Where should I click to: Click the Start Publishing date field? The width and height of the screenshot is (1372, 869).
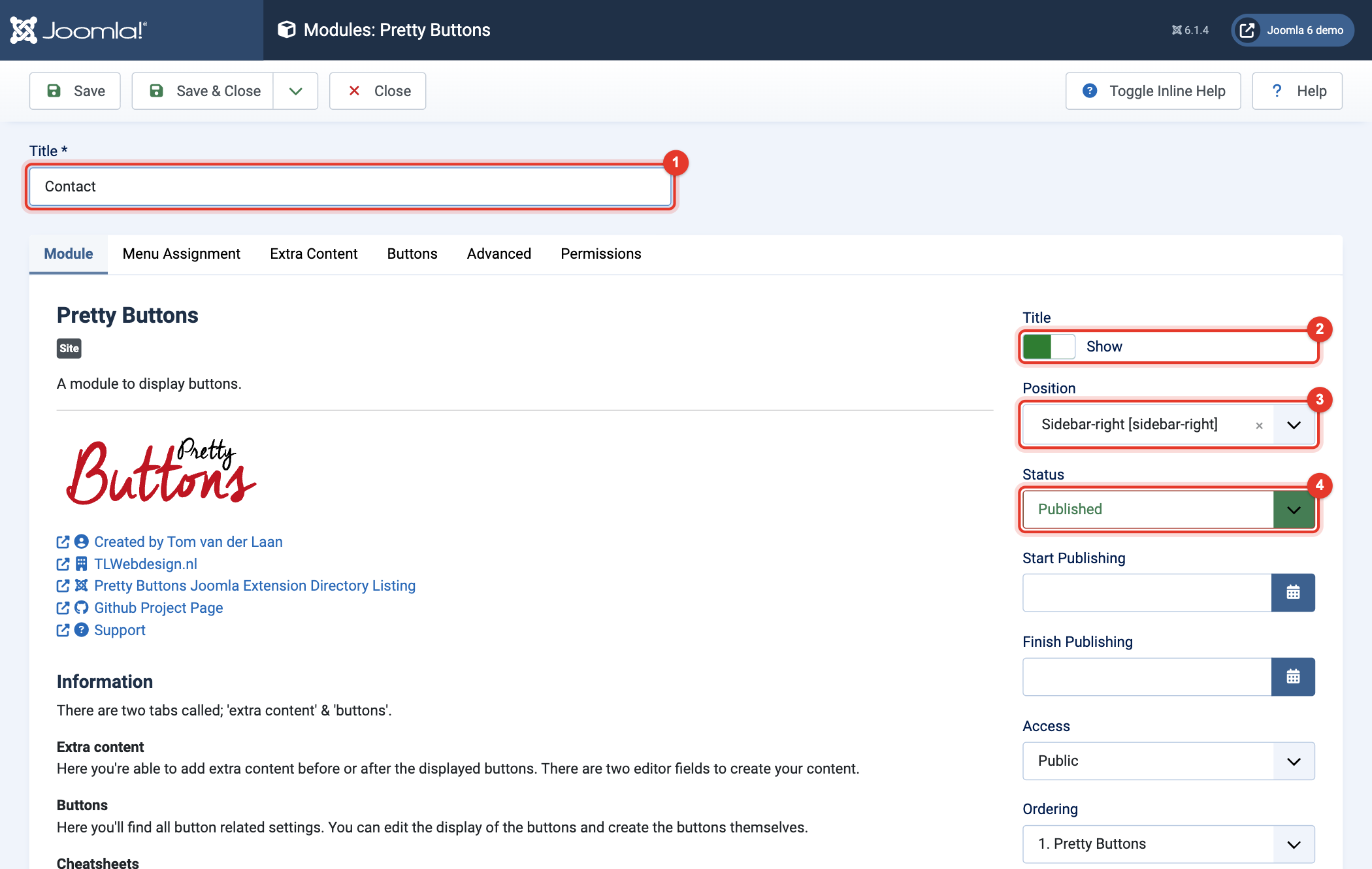click(1147, 593)
